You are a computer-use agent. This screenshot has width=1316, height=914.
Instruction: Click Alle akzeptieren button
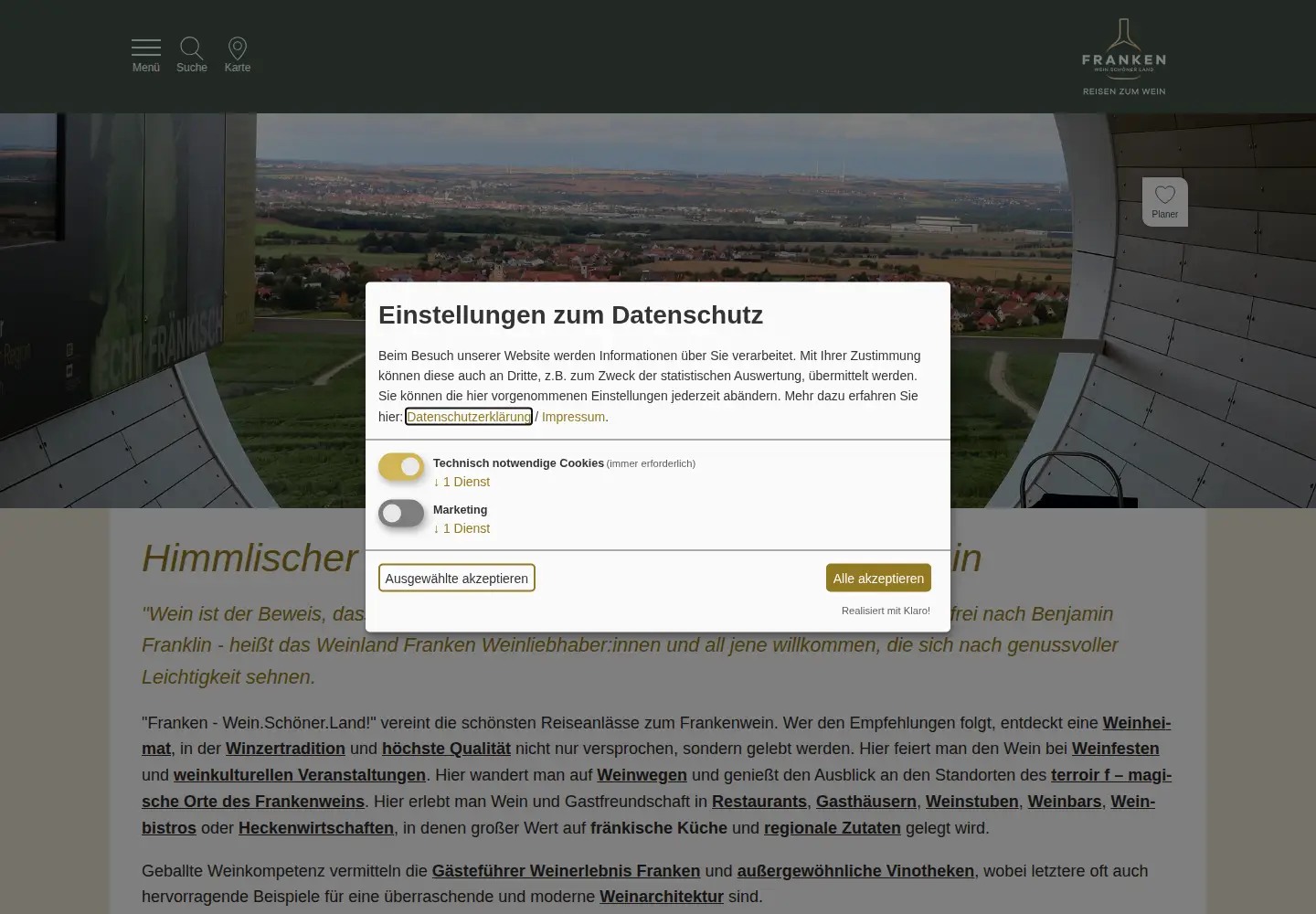[x=878, y=578]
